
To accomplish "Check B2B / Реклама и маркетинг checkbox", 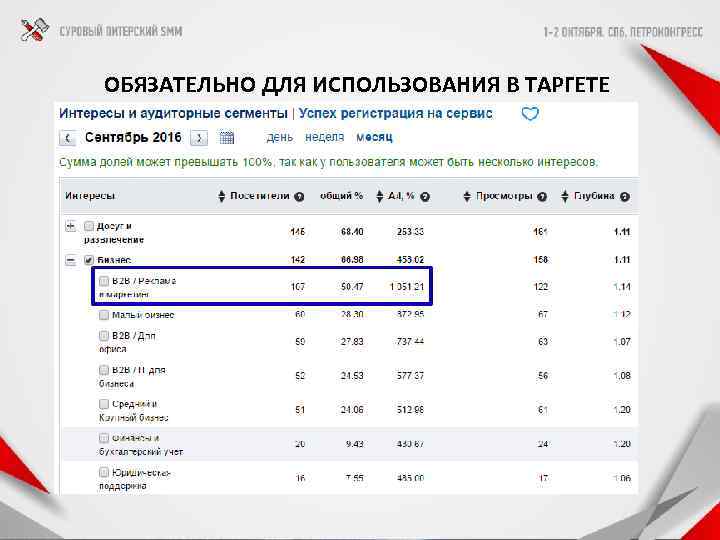I will point(104,281).
